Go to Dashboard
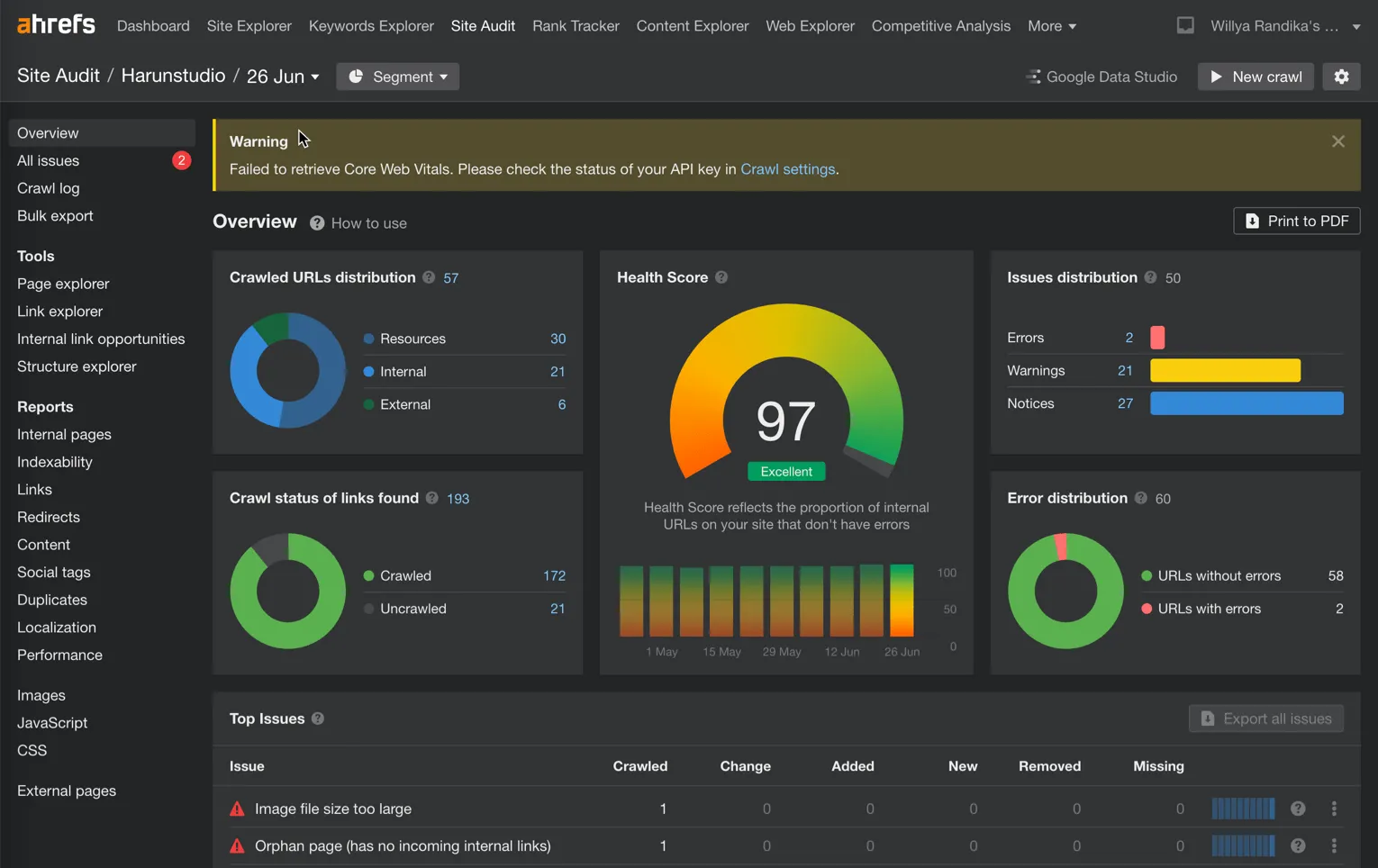This screenshot has width=1378, height=868. (153, 26)
